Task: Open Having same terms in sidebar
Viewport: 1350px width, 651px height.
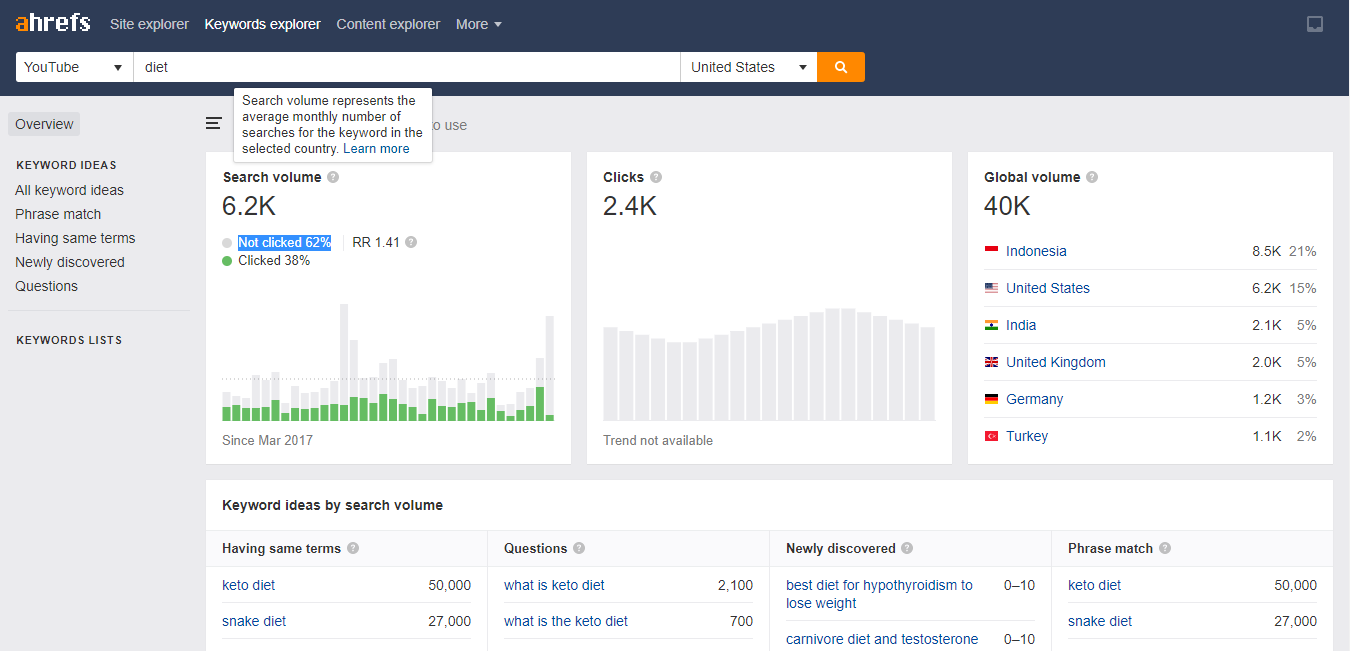Action: click(75, 238)
